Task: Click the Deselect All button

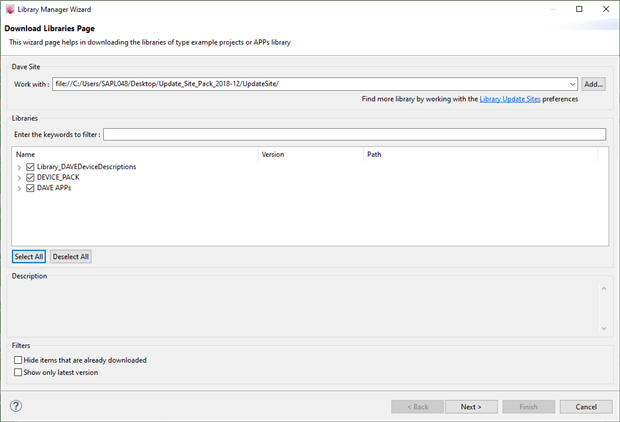Action: point(71,257)
